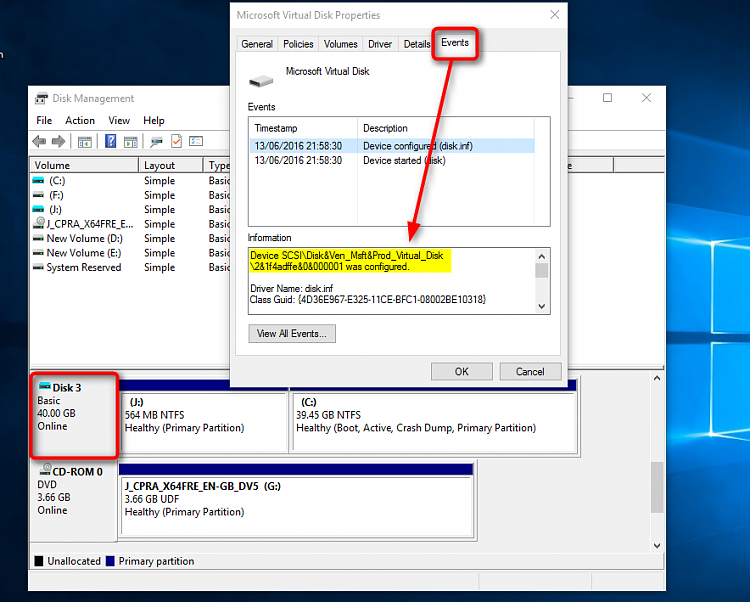The height and width of the screenshot is (602, 750).
Task: Switch to the Driver tab
Action: pyautogui.click(x=380, y=44)
